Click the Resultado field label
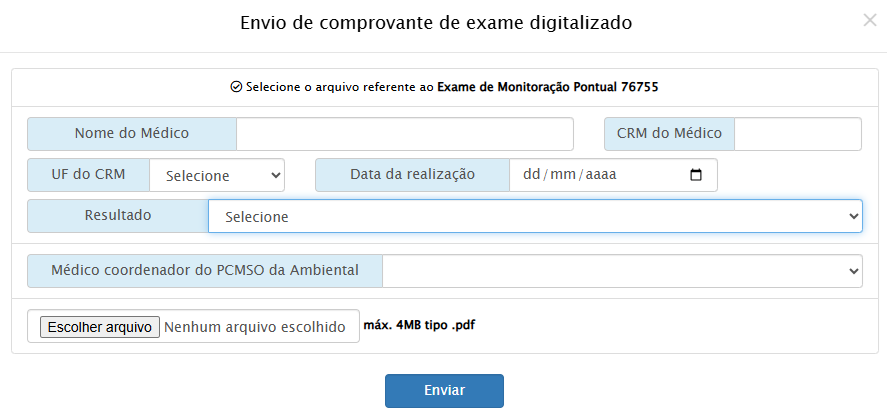This screenshot has height=415, width=888. pyautogui.click(x=118, y=215)
